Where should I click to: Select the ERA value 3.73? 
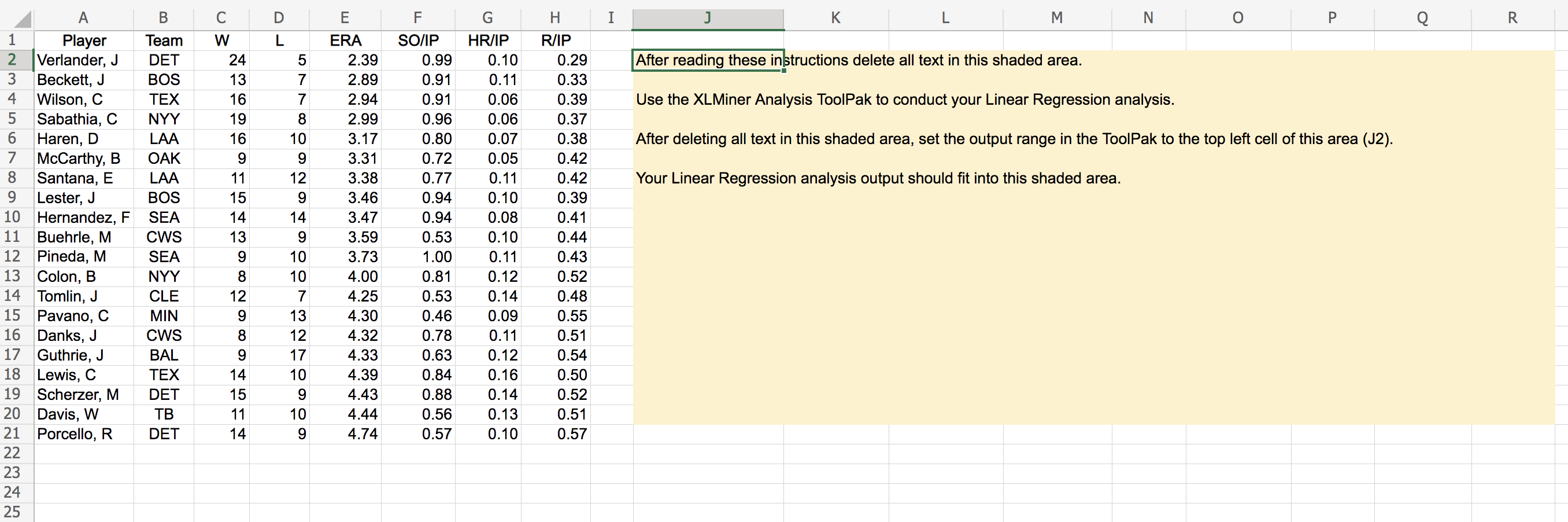[345, 256]
